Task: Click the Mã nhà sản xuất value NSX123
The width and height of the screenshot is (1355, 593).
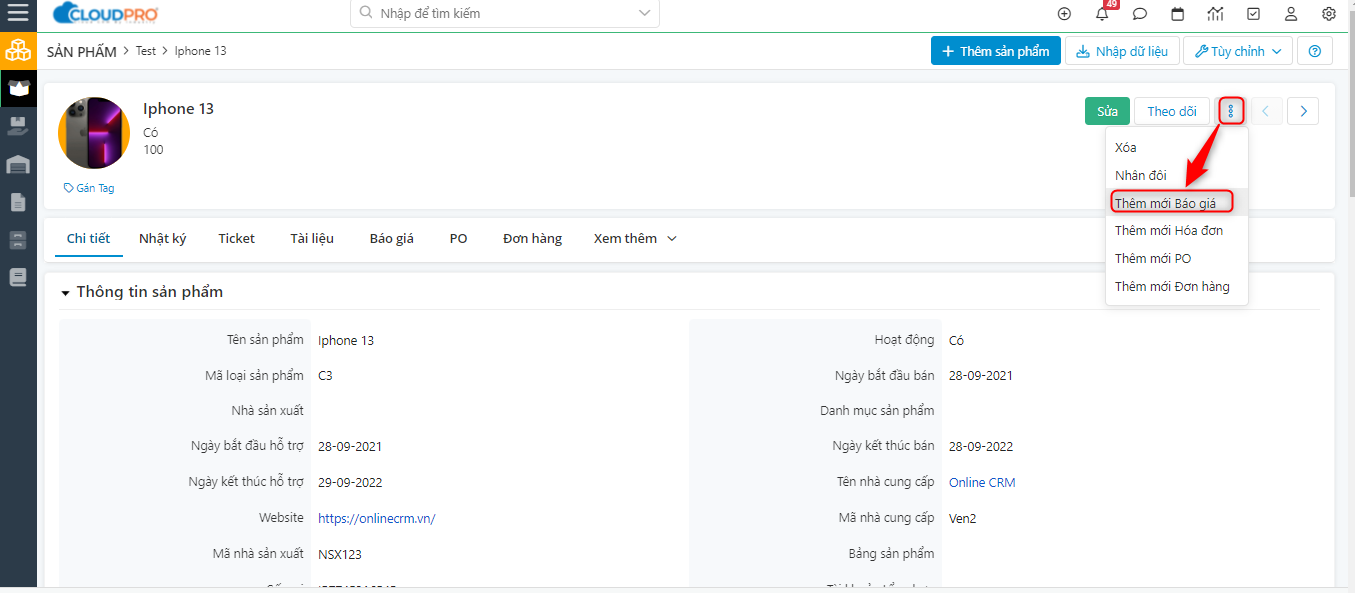Action: tap(340, 554)
